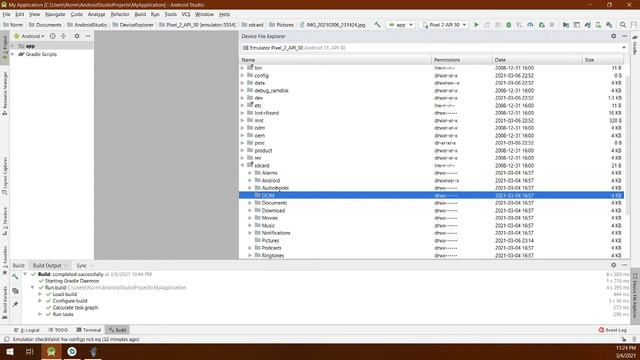Click the pin icon in Build panel
The image size is (640, 360).
(15, 304)
